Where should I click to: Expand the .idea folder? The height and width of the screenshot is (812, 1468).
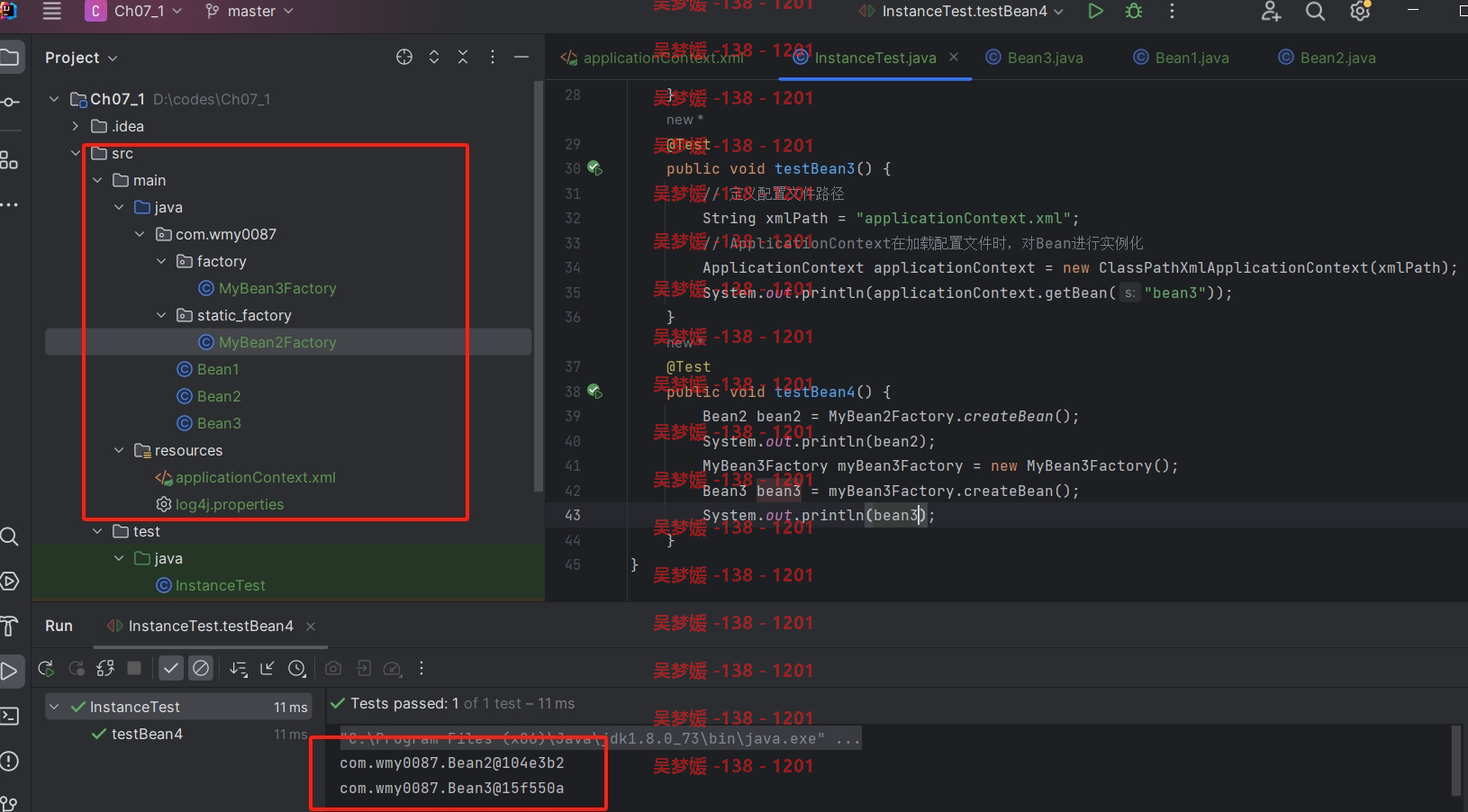(76, 126)
